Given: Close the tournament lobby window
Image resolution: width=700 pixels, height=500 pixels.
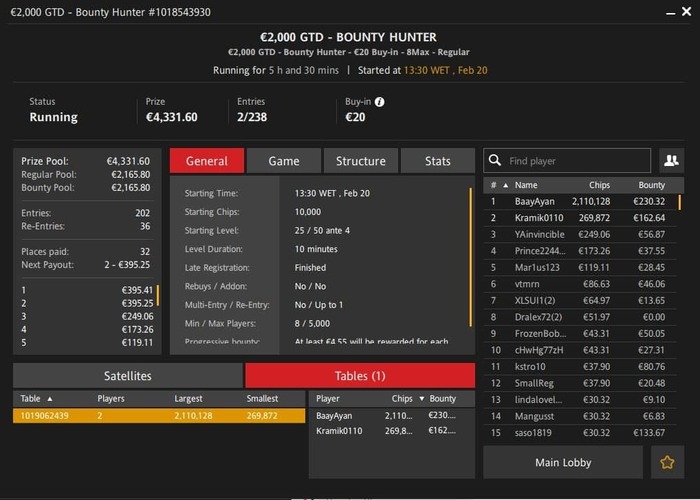Looking at the screenshot, I should 687,12.
